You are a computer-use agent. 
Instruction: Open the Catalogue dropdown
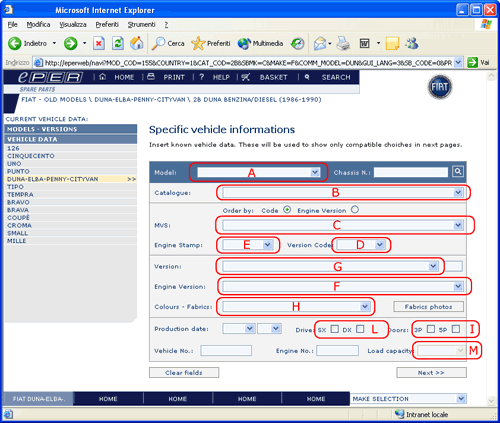[x=343, y=192]
